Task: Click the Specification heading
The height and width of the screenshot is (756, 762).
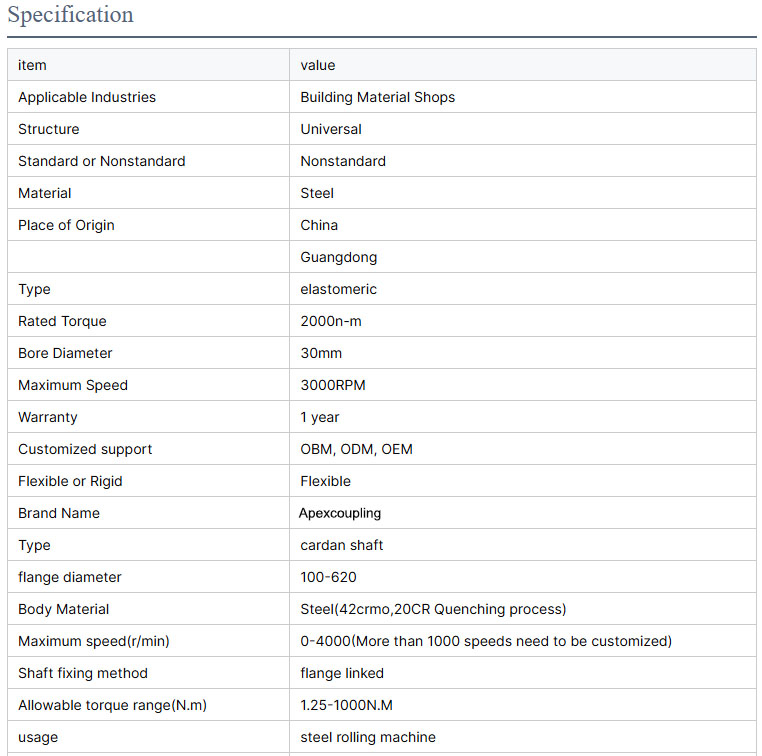Action: (x=70, y=15)
